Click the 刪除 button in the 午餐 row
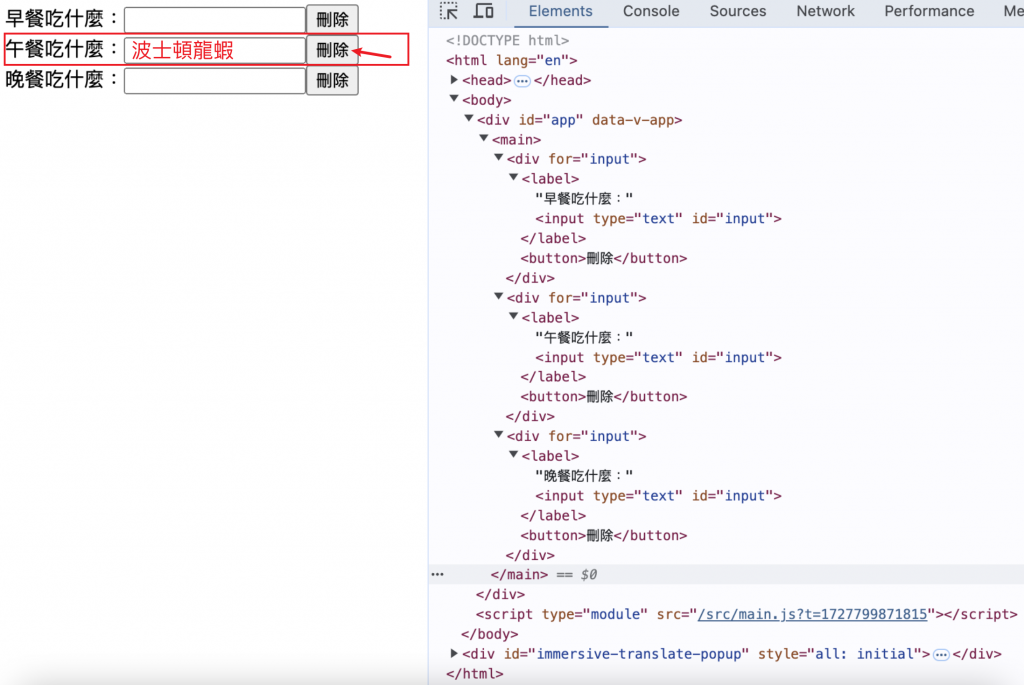Screen dimensions: 1024x685 pyautogui.click(x=332, y=50)
